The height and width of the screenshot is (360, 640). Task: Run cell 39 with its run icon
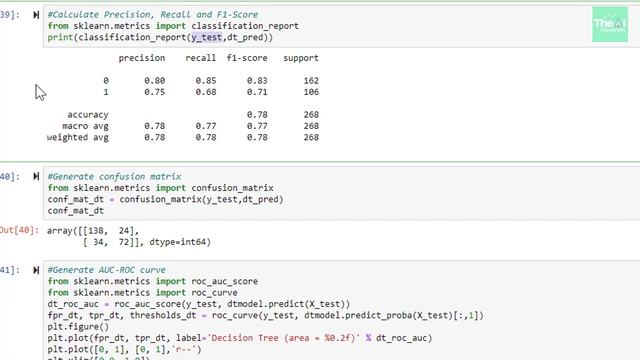[36, 15]
